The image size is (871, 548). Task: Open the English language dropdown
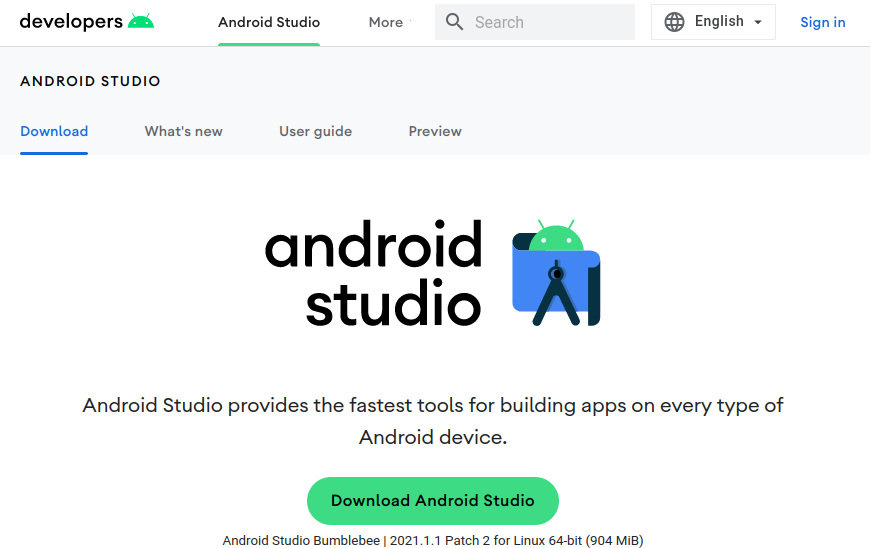(713, 22)
